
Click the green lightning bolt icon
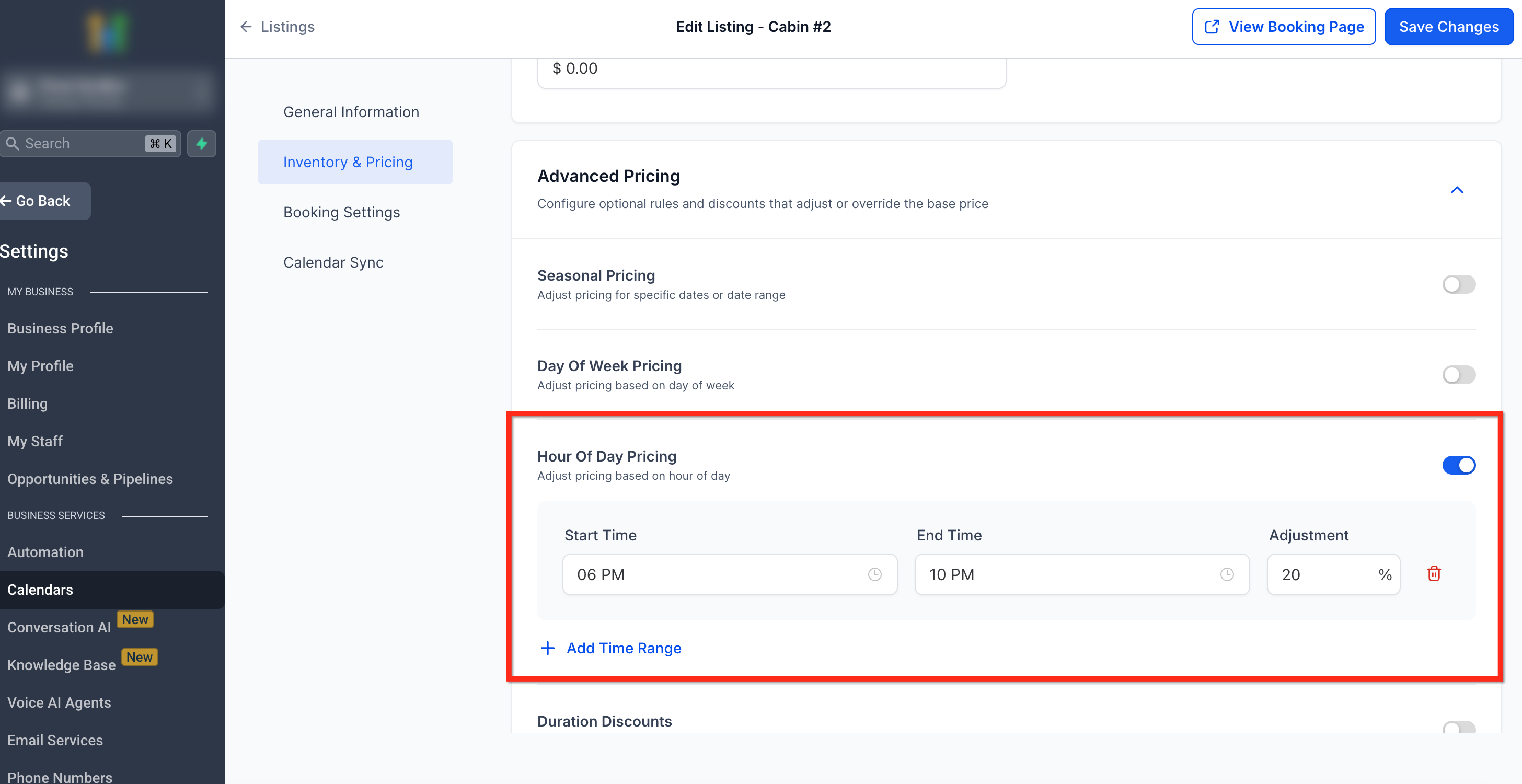[x=201, y=144]
